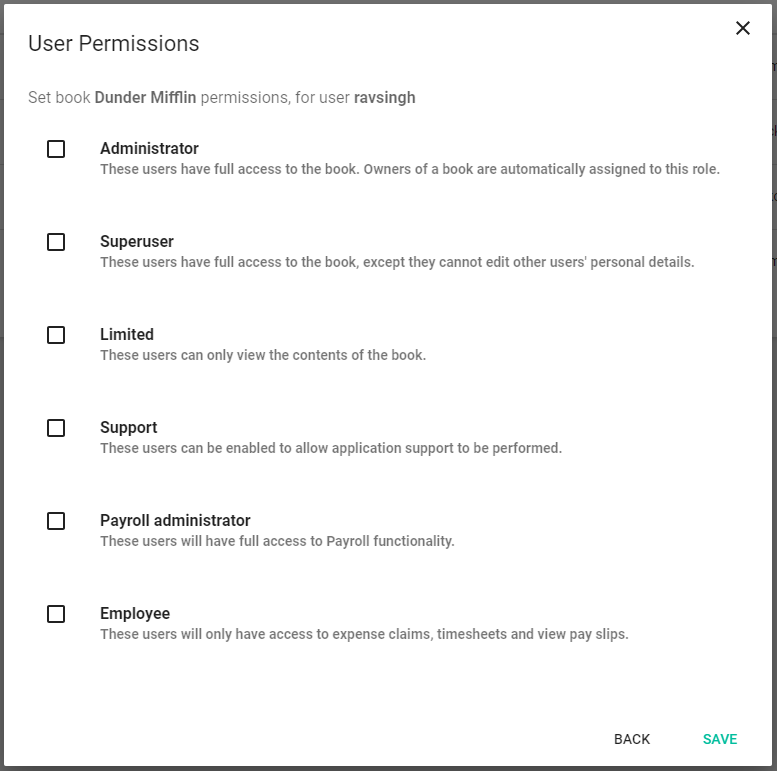Click the description about viewing book contents
This screenshot has height=771, width=777.
tap(263, 355)
